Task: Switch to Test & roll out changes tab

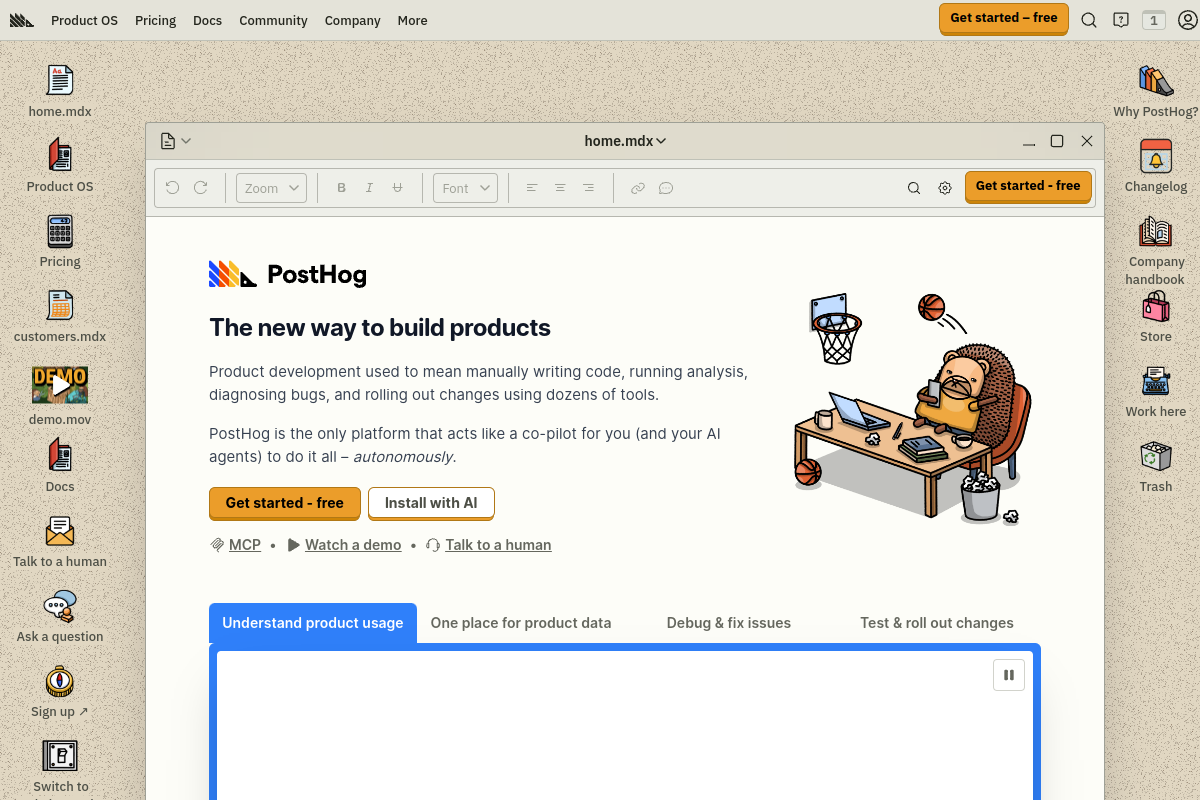Action: 937,623
